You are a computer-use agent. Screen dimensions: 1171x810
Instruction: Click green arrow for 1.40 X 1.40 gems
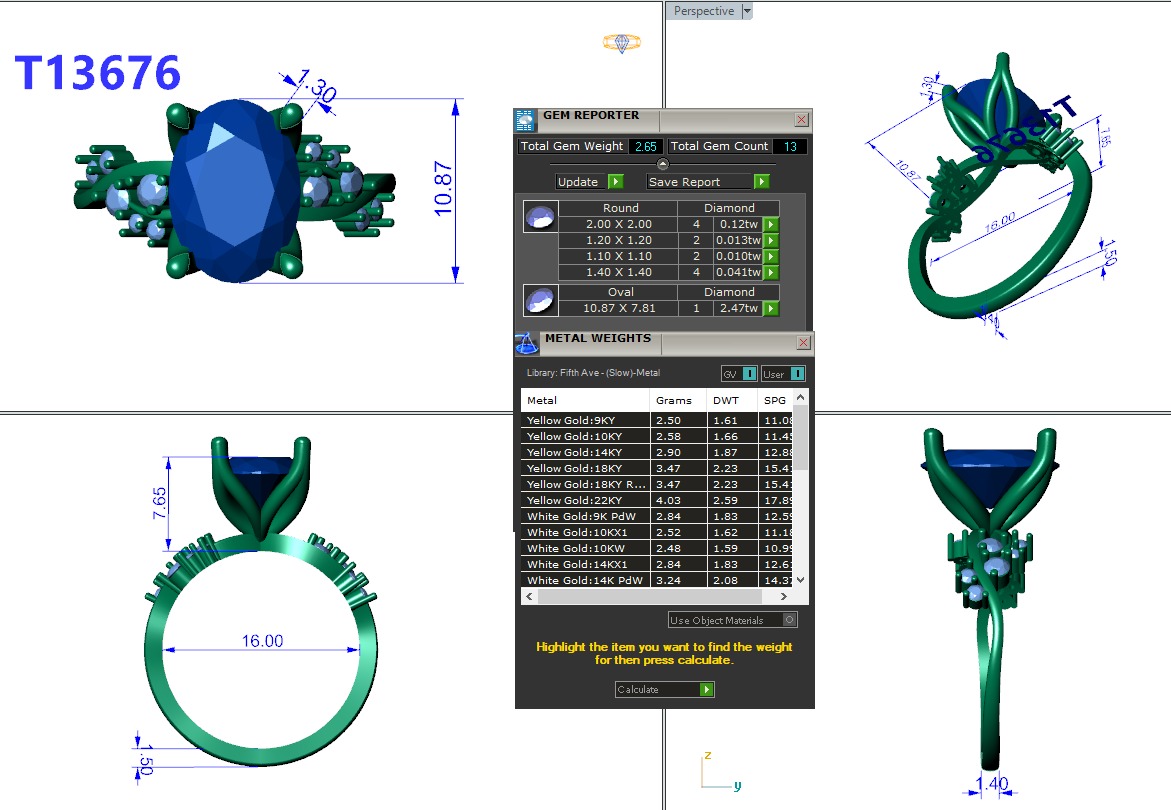point(771,273)
